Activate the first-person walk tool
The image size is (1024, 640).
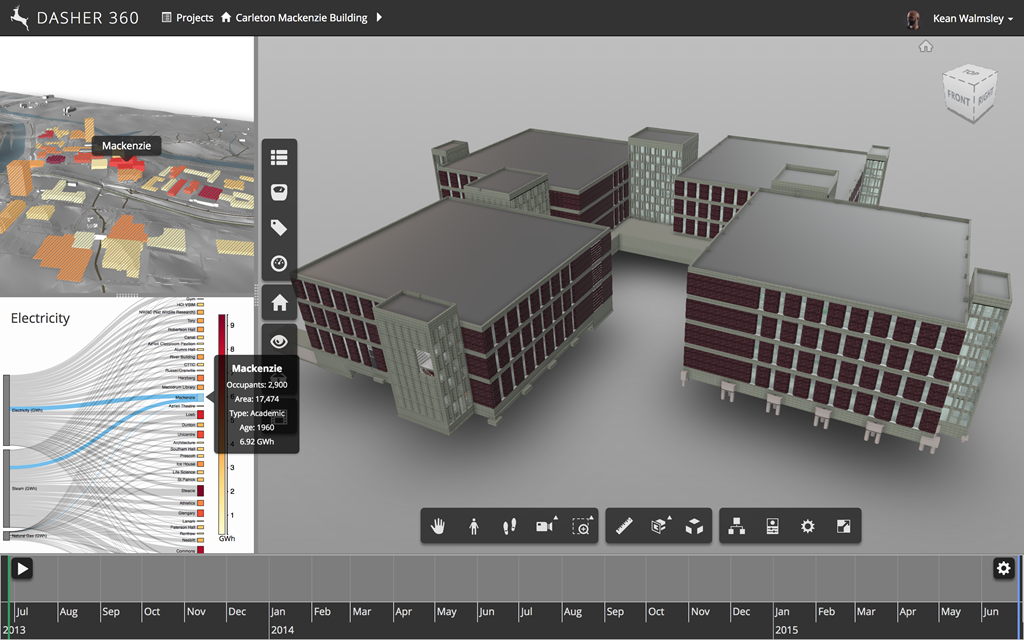474,526
